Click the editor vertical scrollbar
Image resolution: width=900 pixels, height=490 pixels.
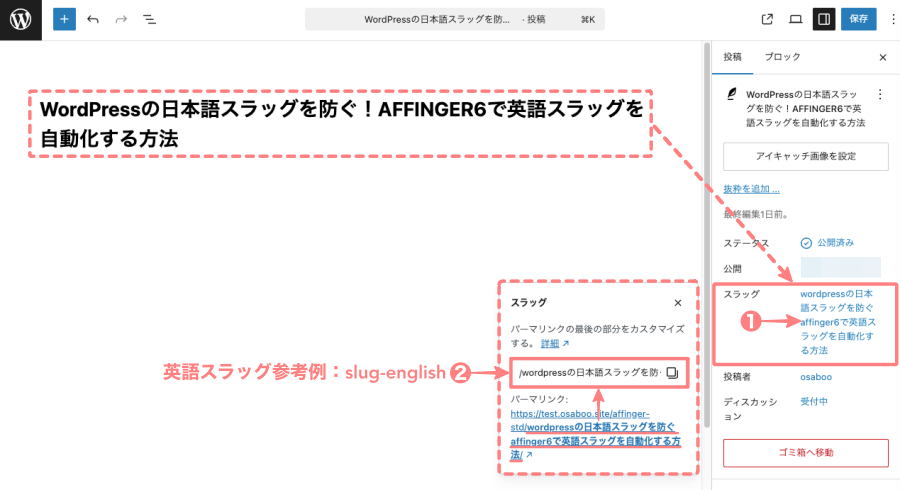pyautogui.click(x=707, y=235)
